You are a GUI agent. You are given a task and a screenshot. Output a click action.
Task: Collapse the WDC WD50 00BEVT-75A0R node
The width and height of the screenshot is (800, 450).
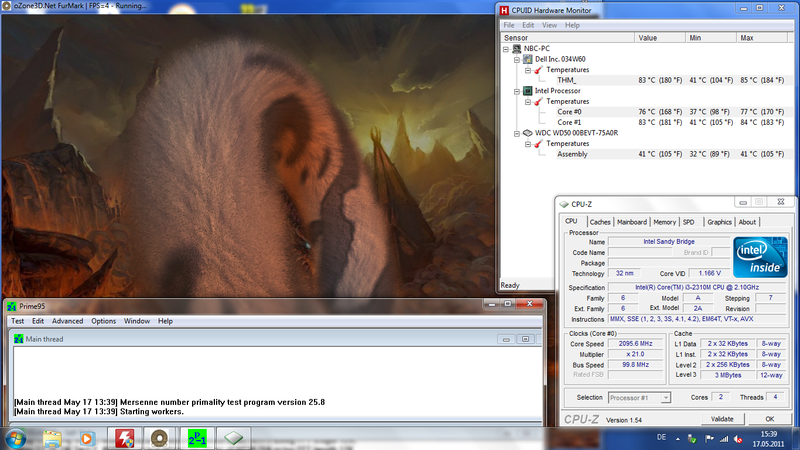pyautogui.click(x=517, y=134)
